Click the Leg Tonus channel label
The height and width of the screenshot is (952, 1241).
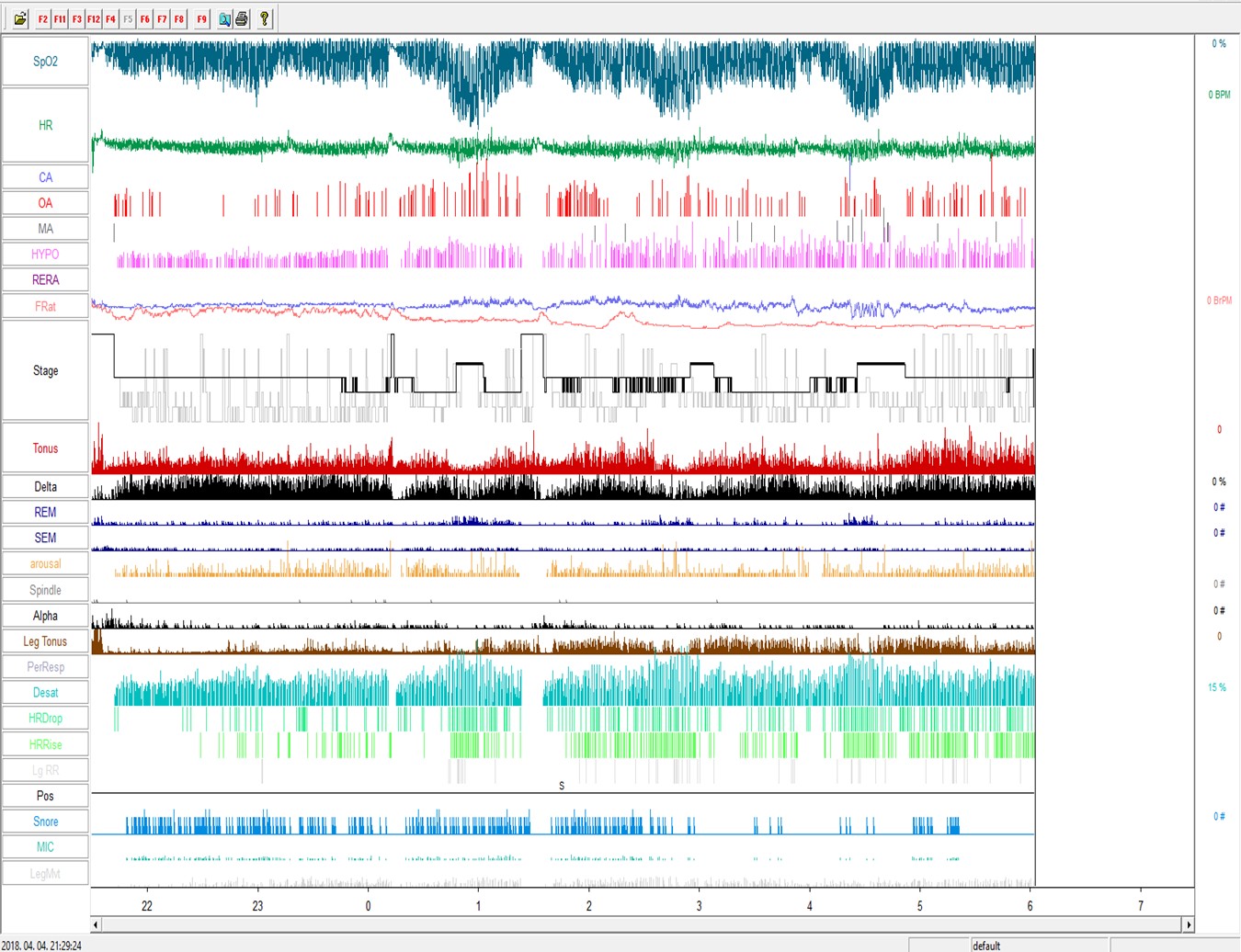[45, 641]
